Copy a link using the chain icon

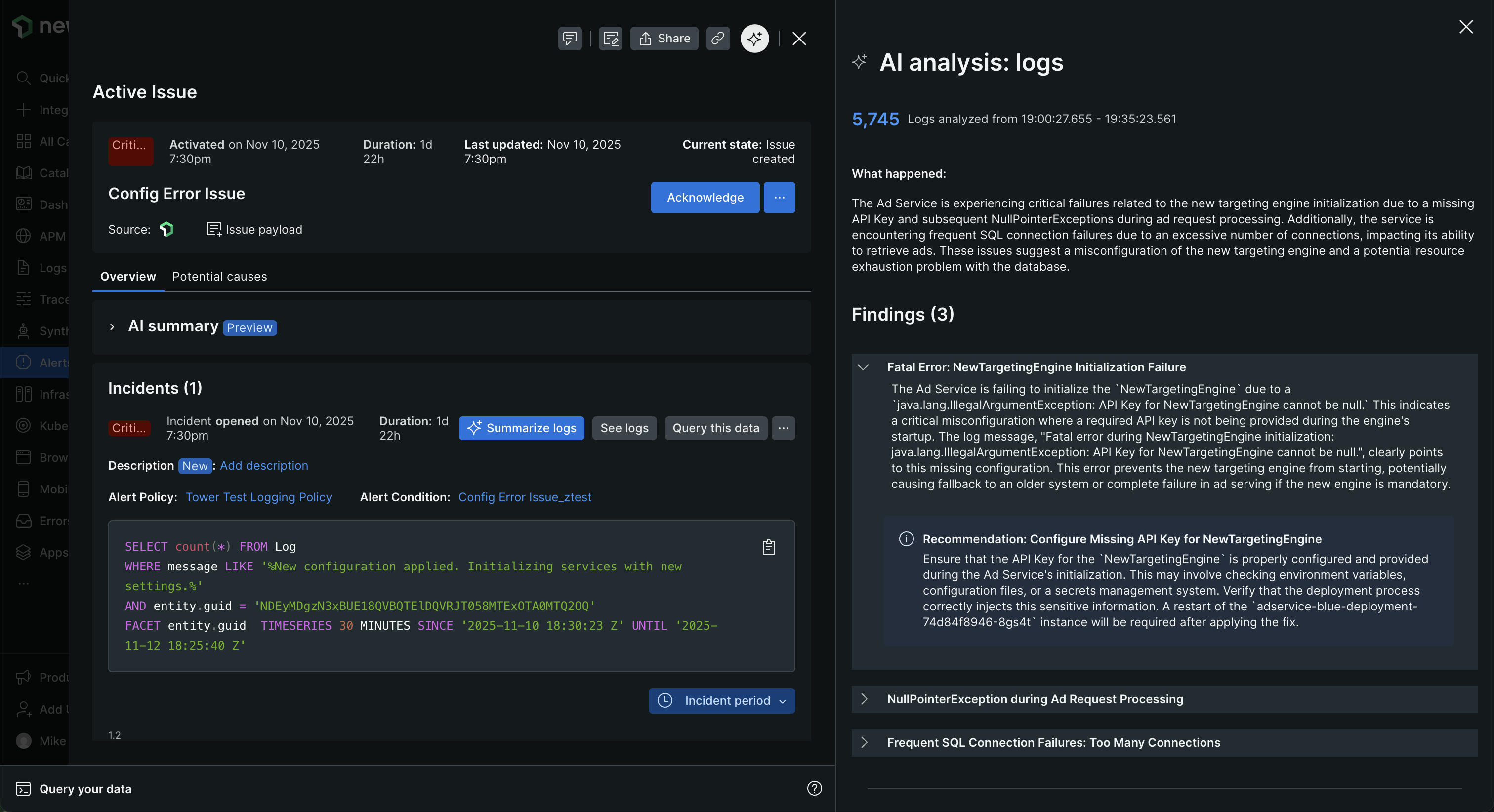pyautogui.click(x=717, y=39)
